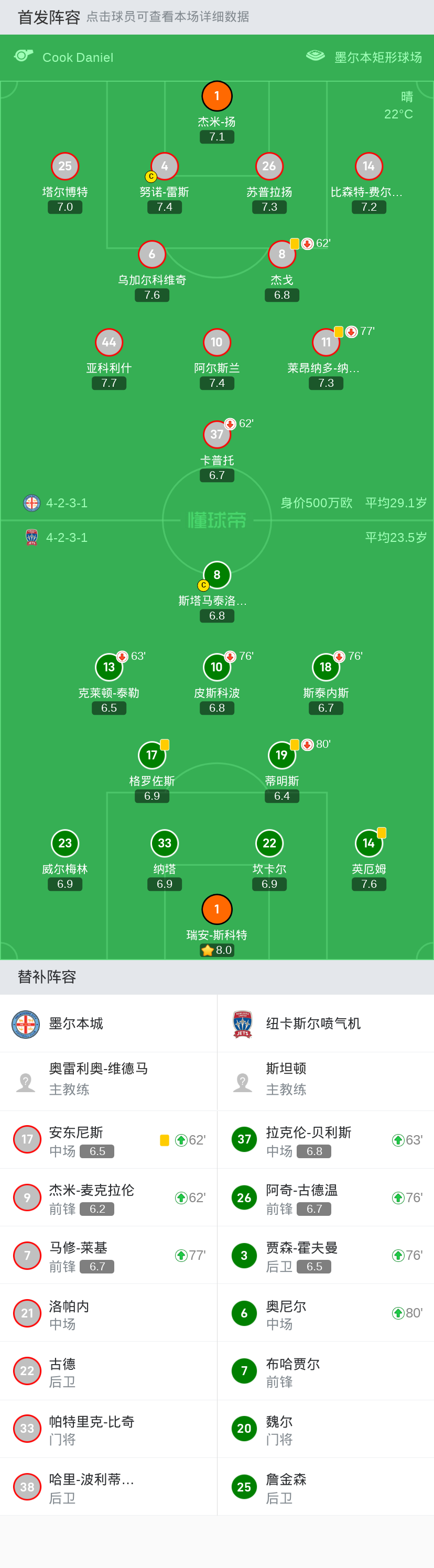The image size is (434, 1568).
Task: Open 纽卡斯尔喷气机 team logo
Action: [x=242, y=1024]
